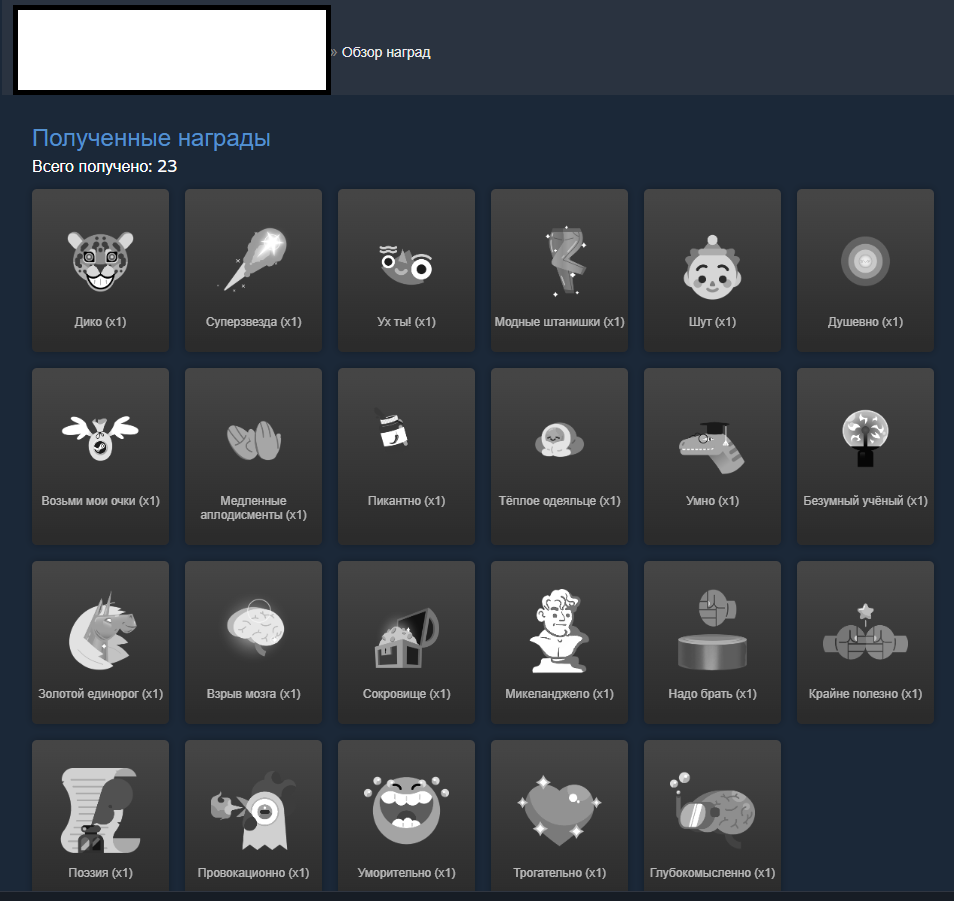This screenshot has height=901, width=954.
Task: Click the Шут clown face award
Action: [x=712, y=265]
